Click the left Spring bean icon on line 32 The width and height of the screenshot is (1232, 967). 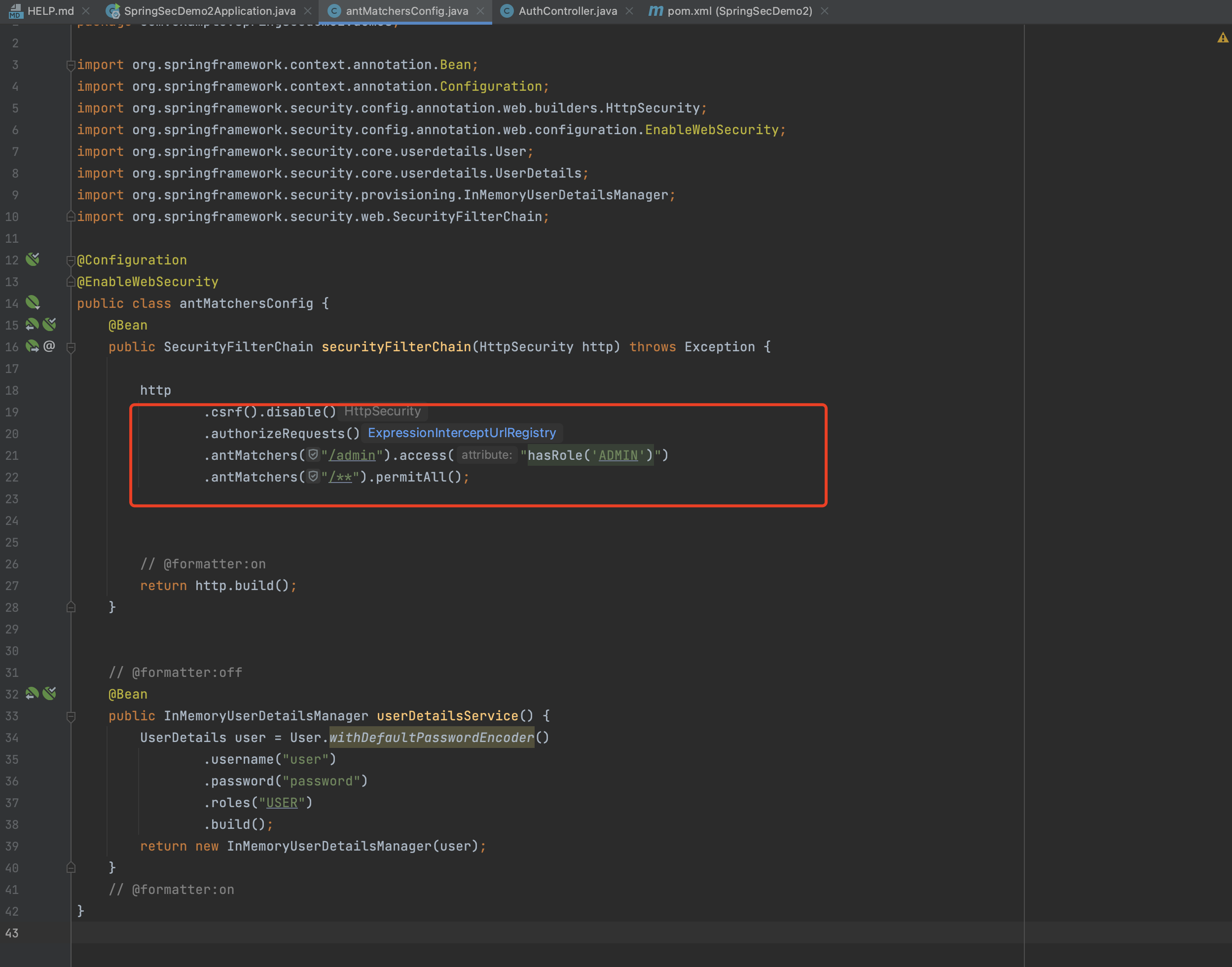point(32,694)
